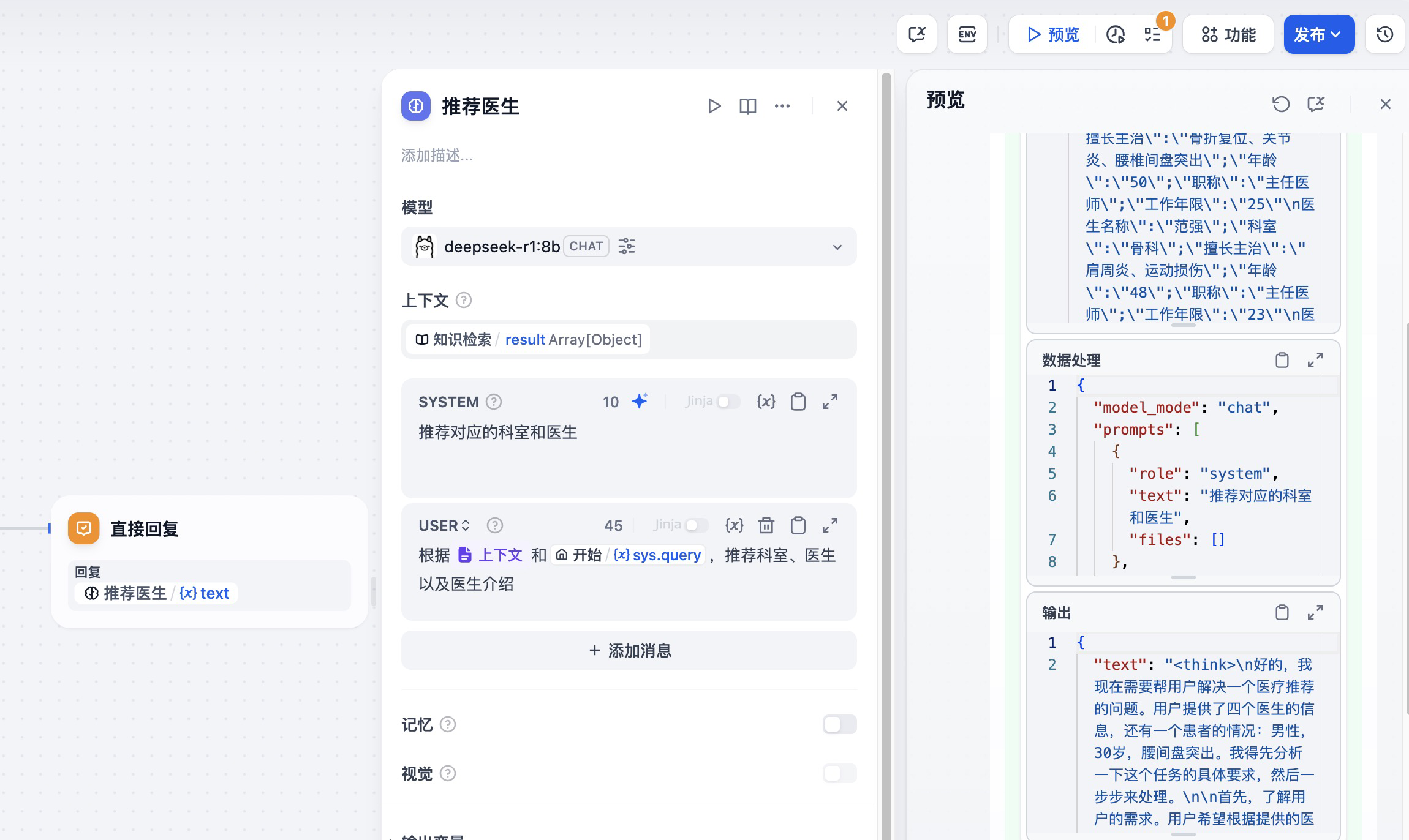Delete the USER message with trash icon

click(766, 525)
